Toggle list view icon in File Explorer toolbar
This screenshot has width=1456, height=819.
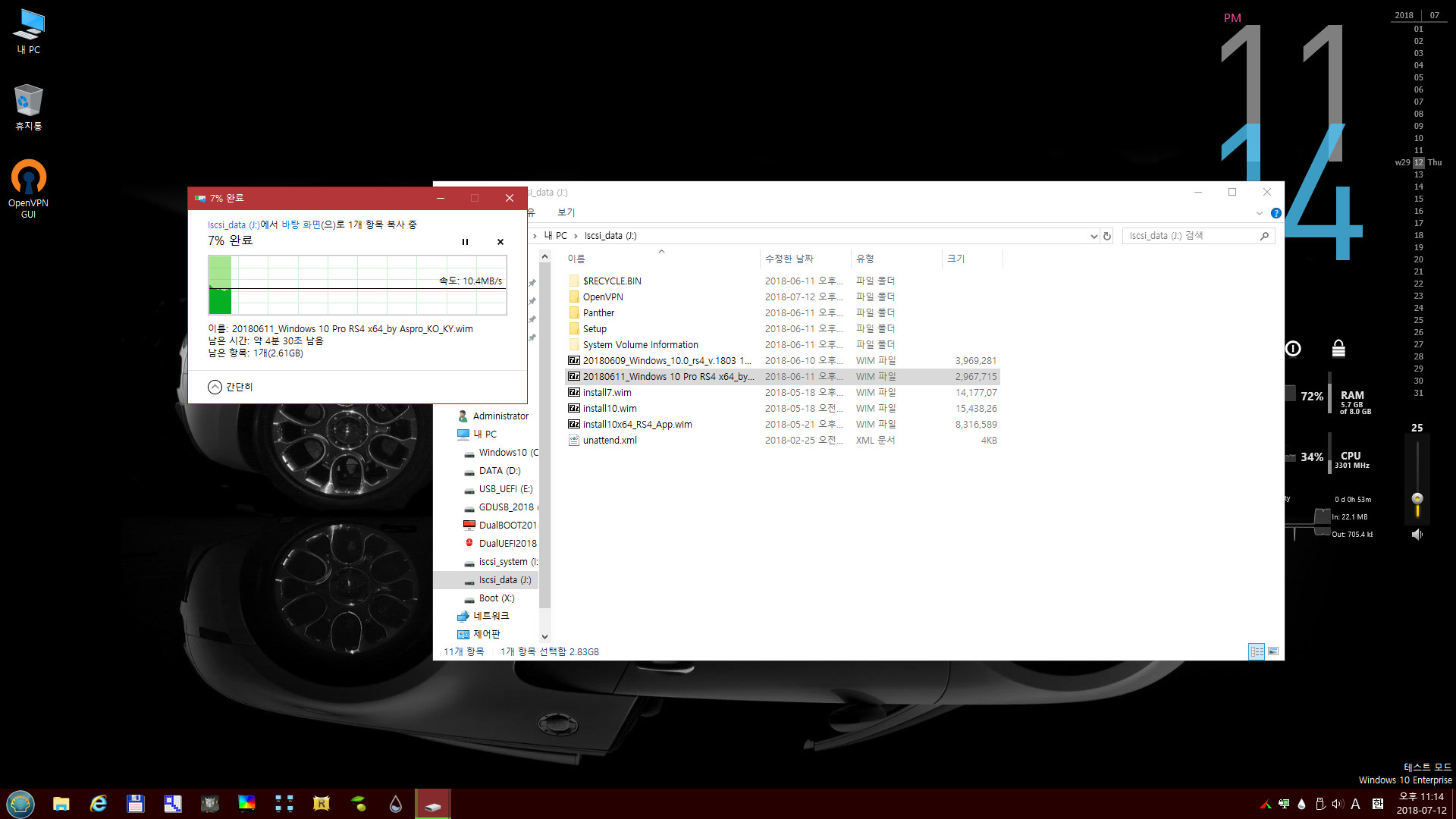click(1257, 651)
